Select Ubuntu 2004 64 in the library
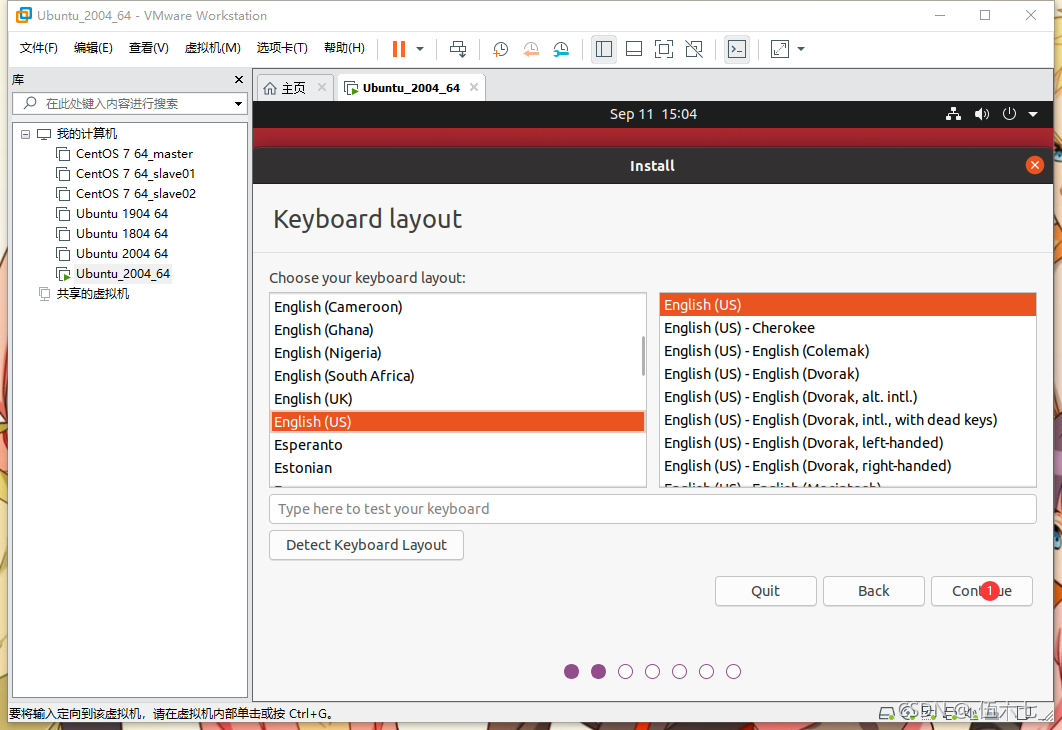This screenshot has width=1062, height=730. click(x=122, y=253)
